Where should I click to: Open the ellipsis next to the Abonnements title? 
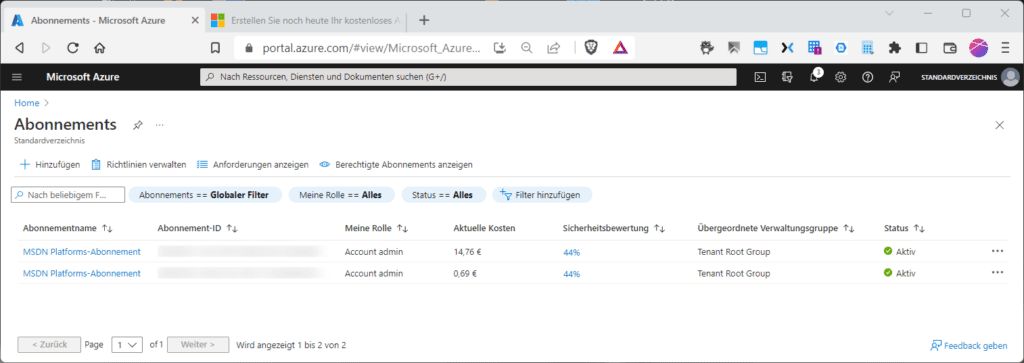pyautogui.click(x=159, y=125)
